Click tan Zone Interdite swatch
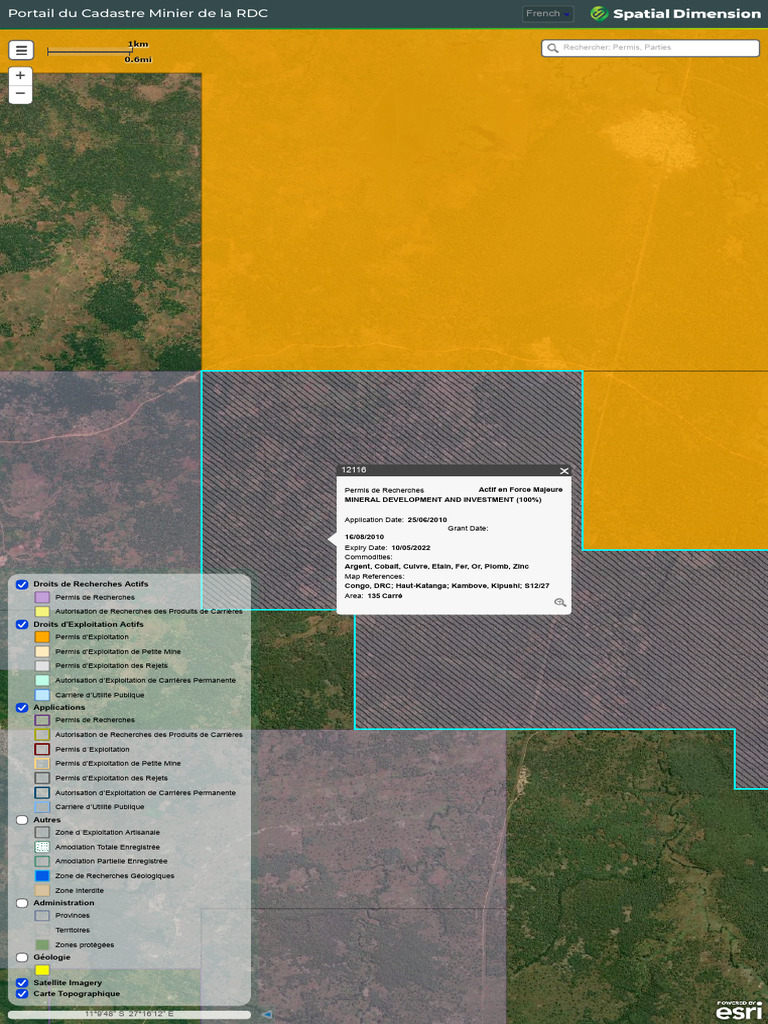The width and height of the screenshot is (768, 1024). (42, 891)
